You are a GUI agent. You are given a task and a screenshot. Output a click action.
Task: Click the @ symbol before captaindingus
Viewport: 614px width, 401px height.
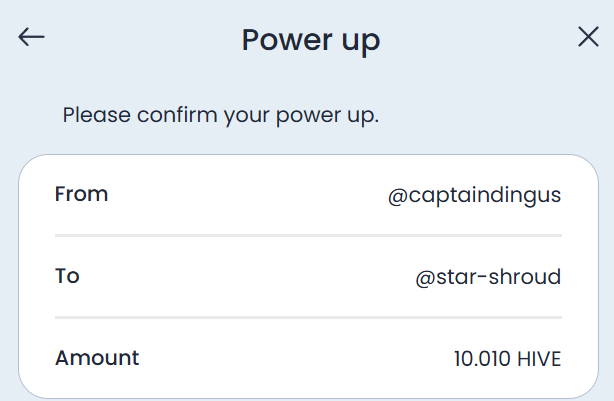(398, 196)
